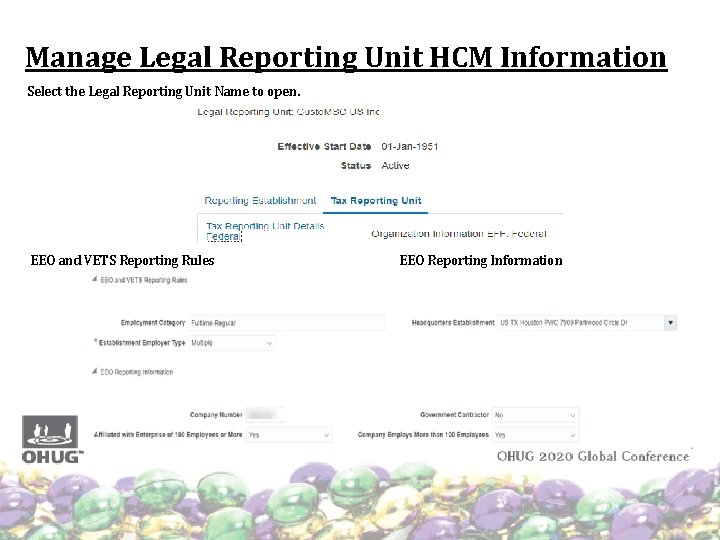
Task: Click the Status value Active
Action: (395, 166)
